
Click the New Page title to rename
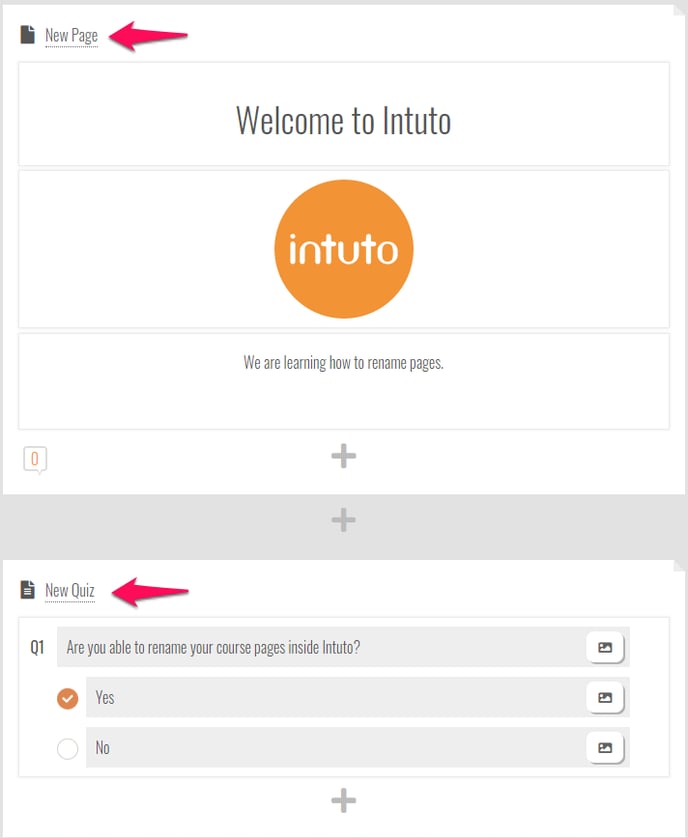pyautogui.click(x=72, y=36)
